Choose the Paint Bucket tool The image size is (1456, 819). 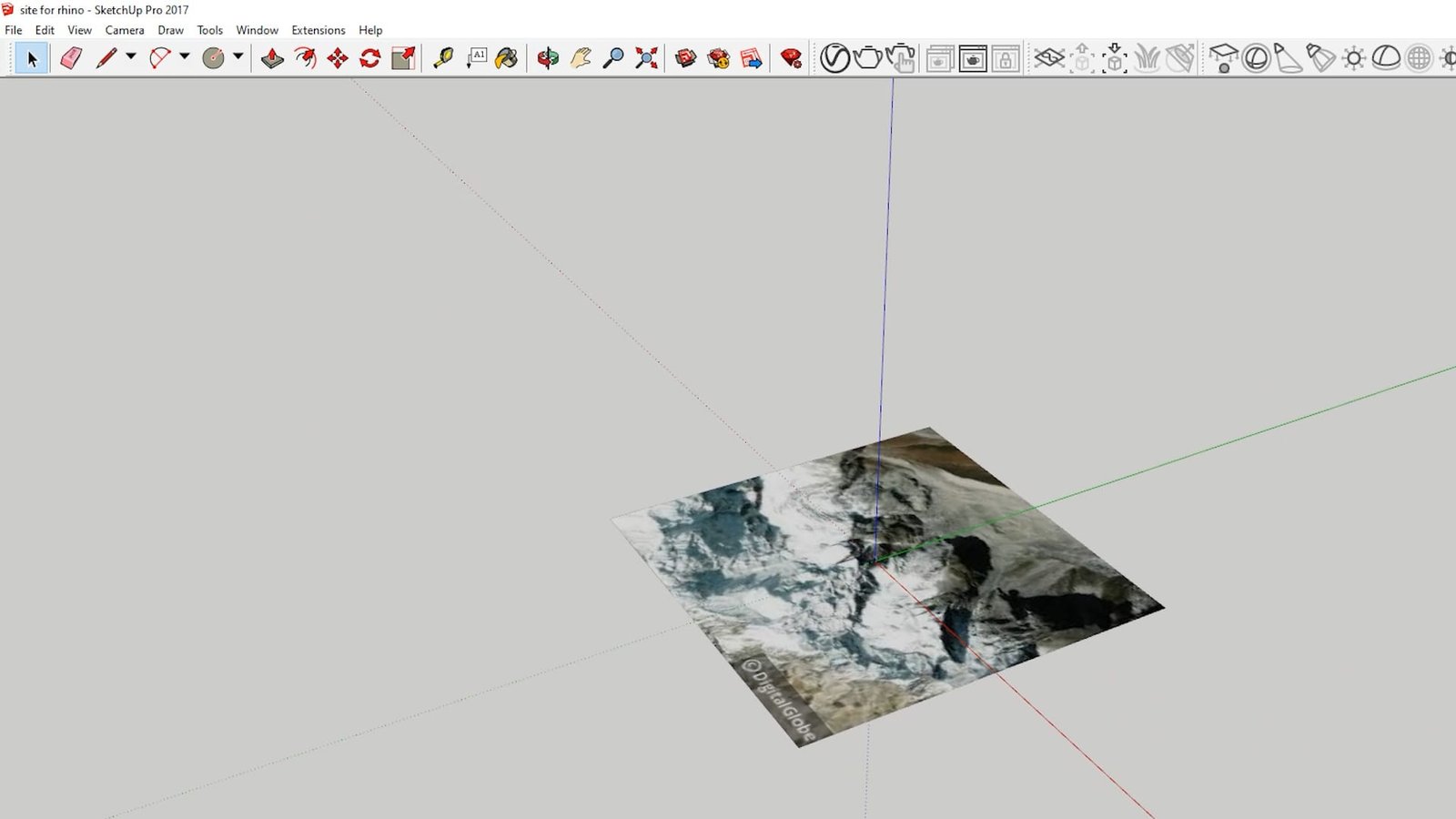(x=507, y=58)
